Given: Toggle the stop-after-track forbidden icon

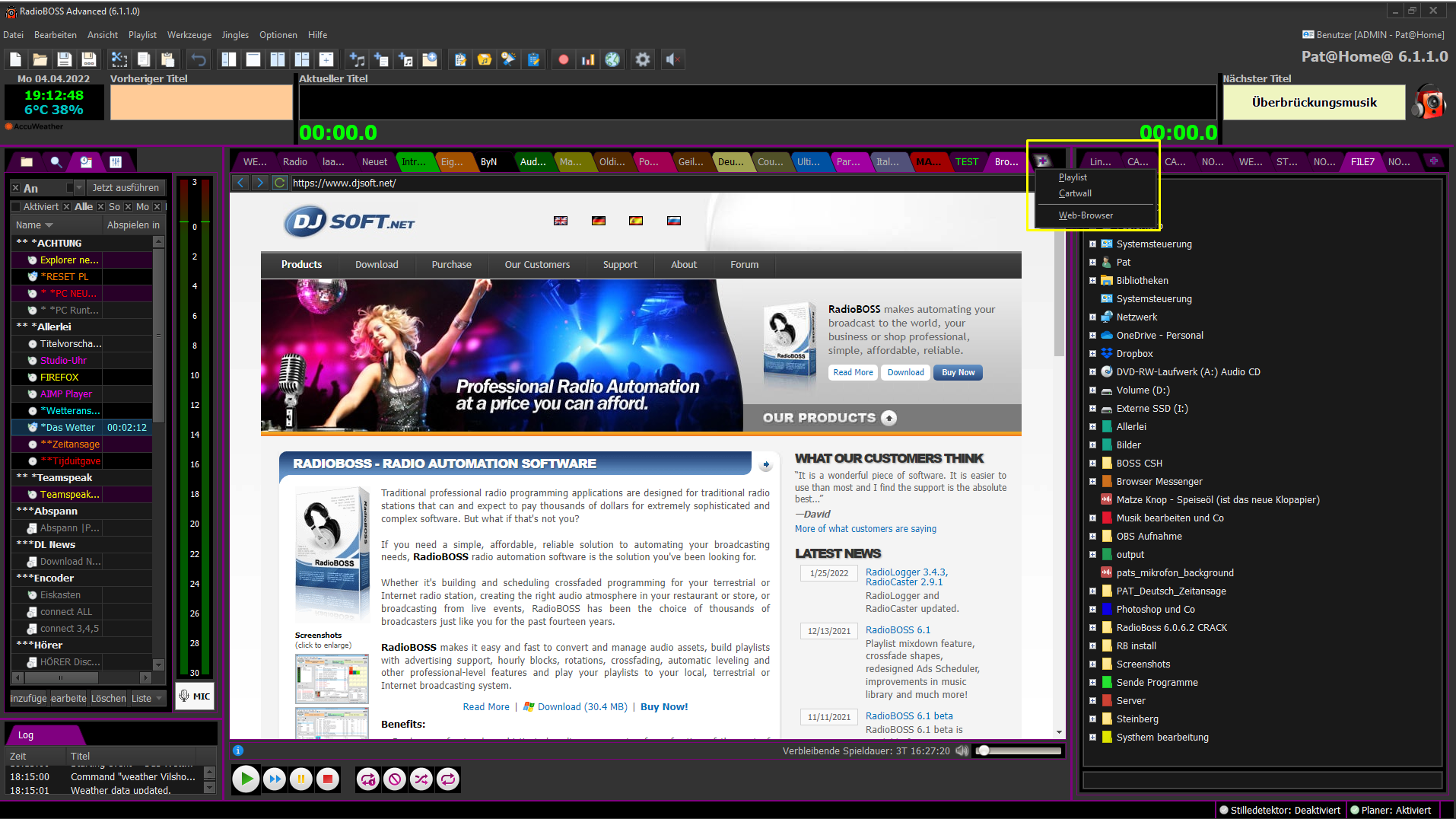Looking at the screenshot, I should [x=395, y=779].
